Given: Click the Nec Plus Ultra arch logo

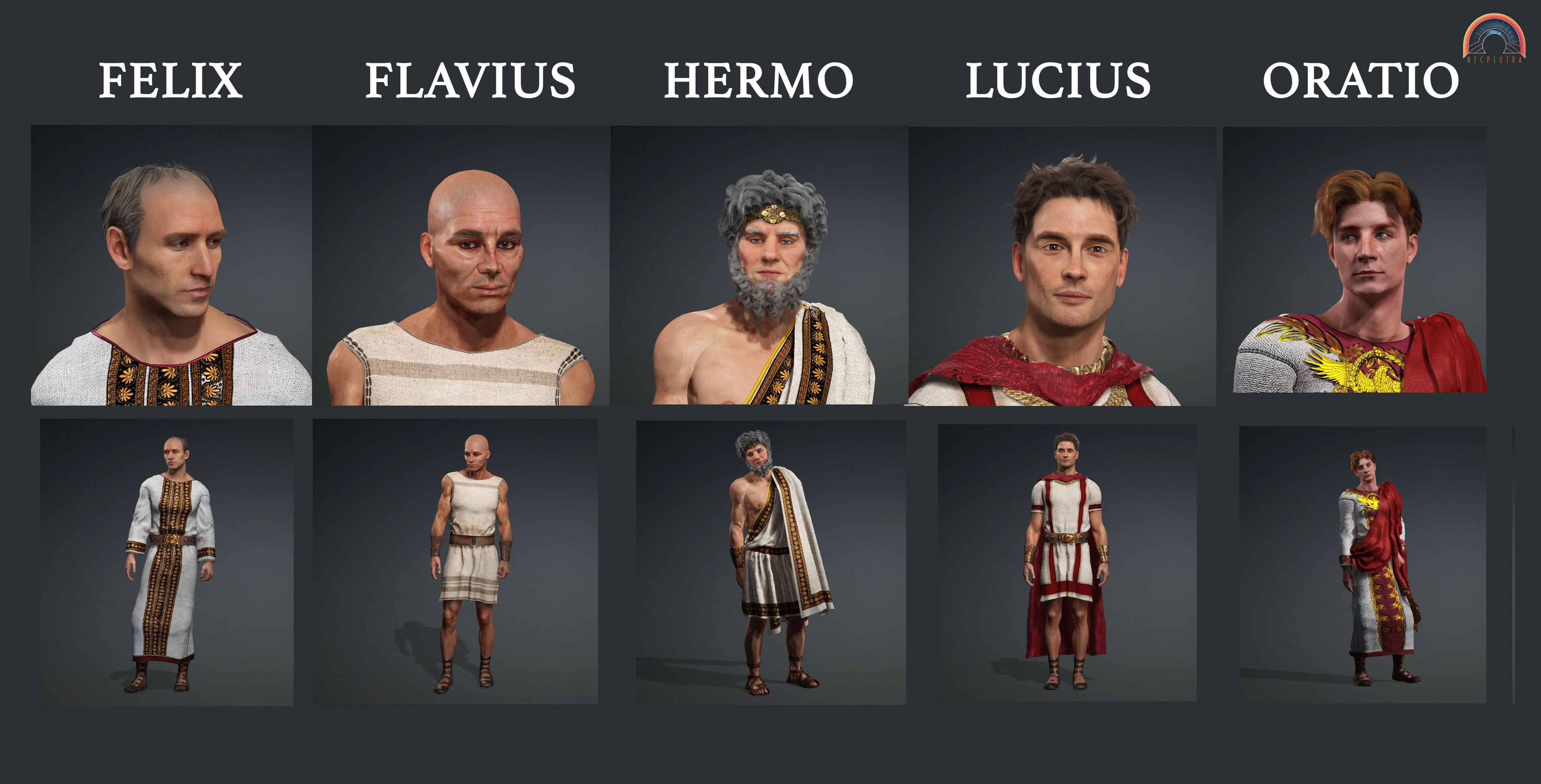Looking at the screenshot, I should [x=1494, y=38].
